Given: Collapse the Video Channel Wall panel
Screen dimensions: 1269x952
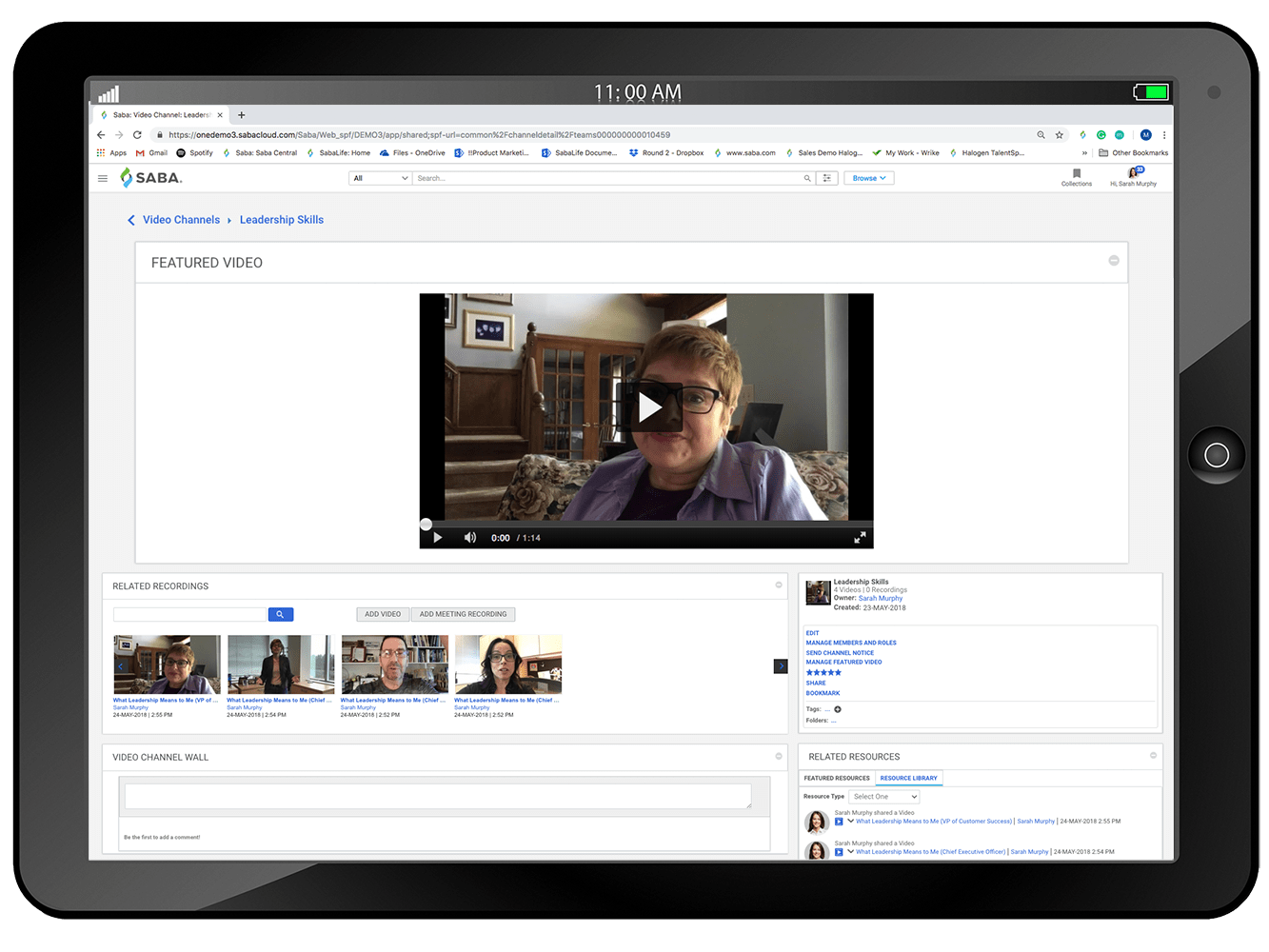Looking at the screenshot, I should 779,756.
